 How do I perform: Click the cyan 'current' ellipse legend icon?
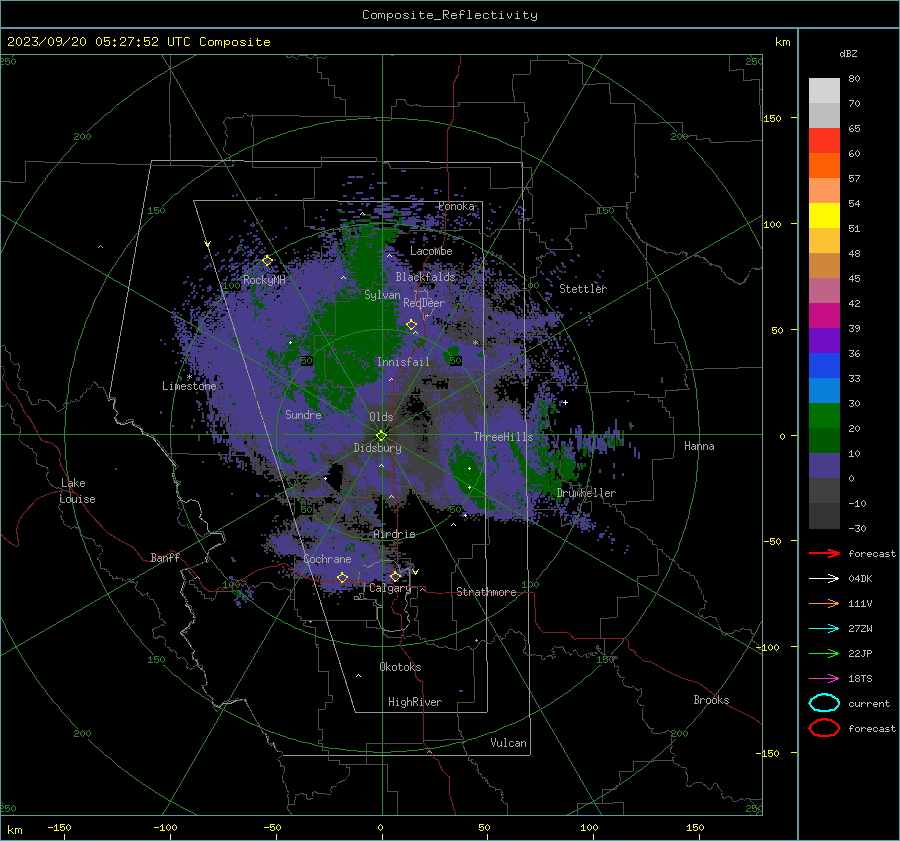(824, 703)
